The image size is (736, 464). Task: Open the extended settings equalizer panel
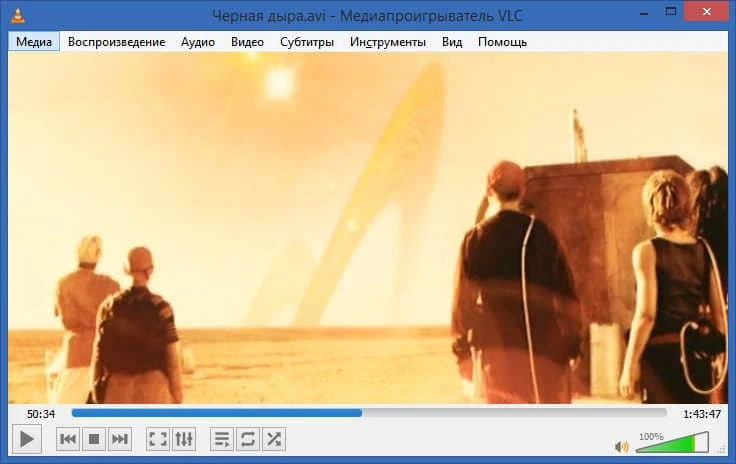click(184, 439)
